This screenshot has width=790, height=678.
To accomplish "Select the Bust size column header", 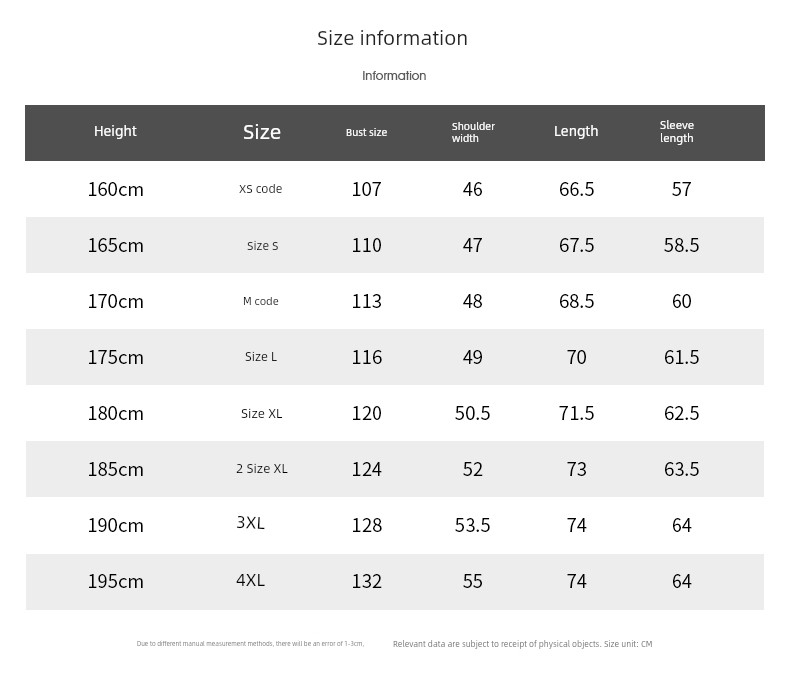I will tap(366, 132).
